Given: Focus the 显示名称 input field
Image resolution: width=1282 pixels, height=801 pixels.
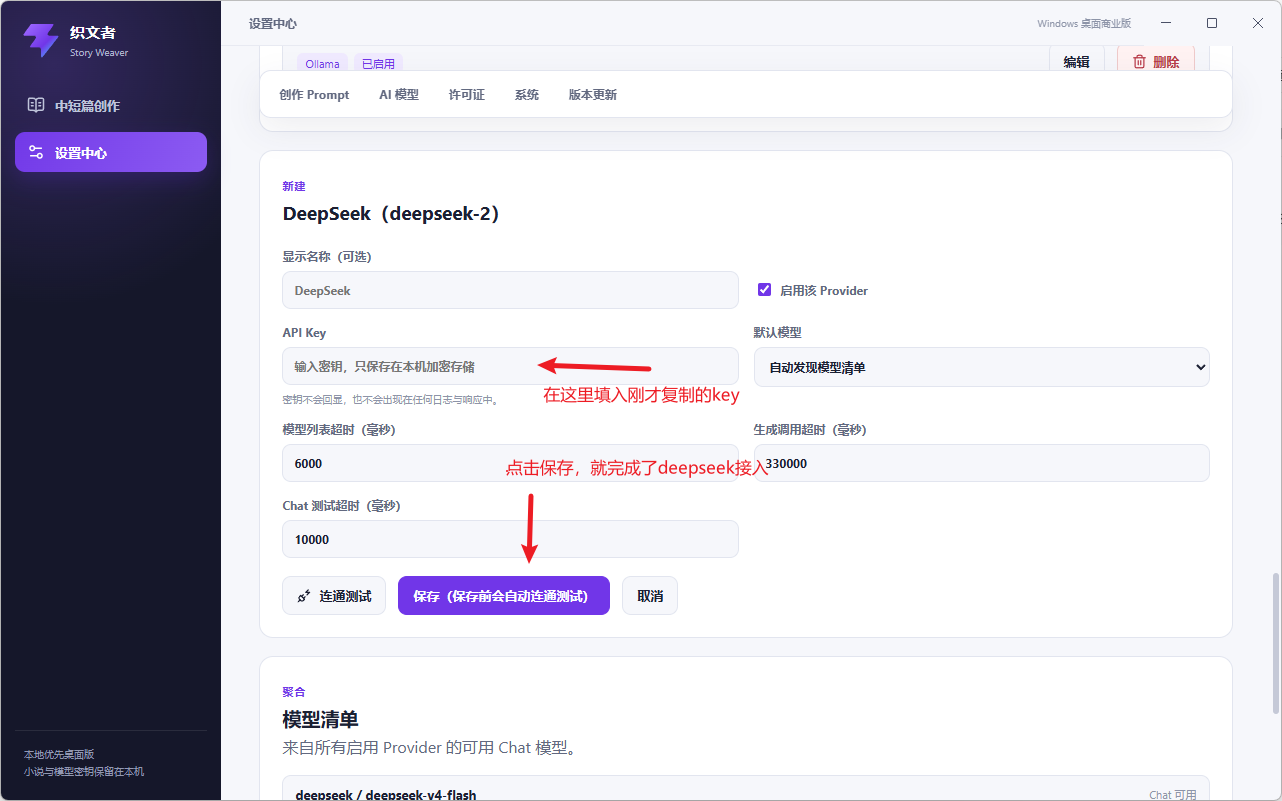Looking at the screenshot, I should [511, 290].
